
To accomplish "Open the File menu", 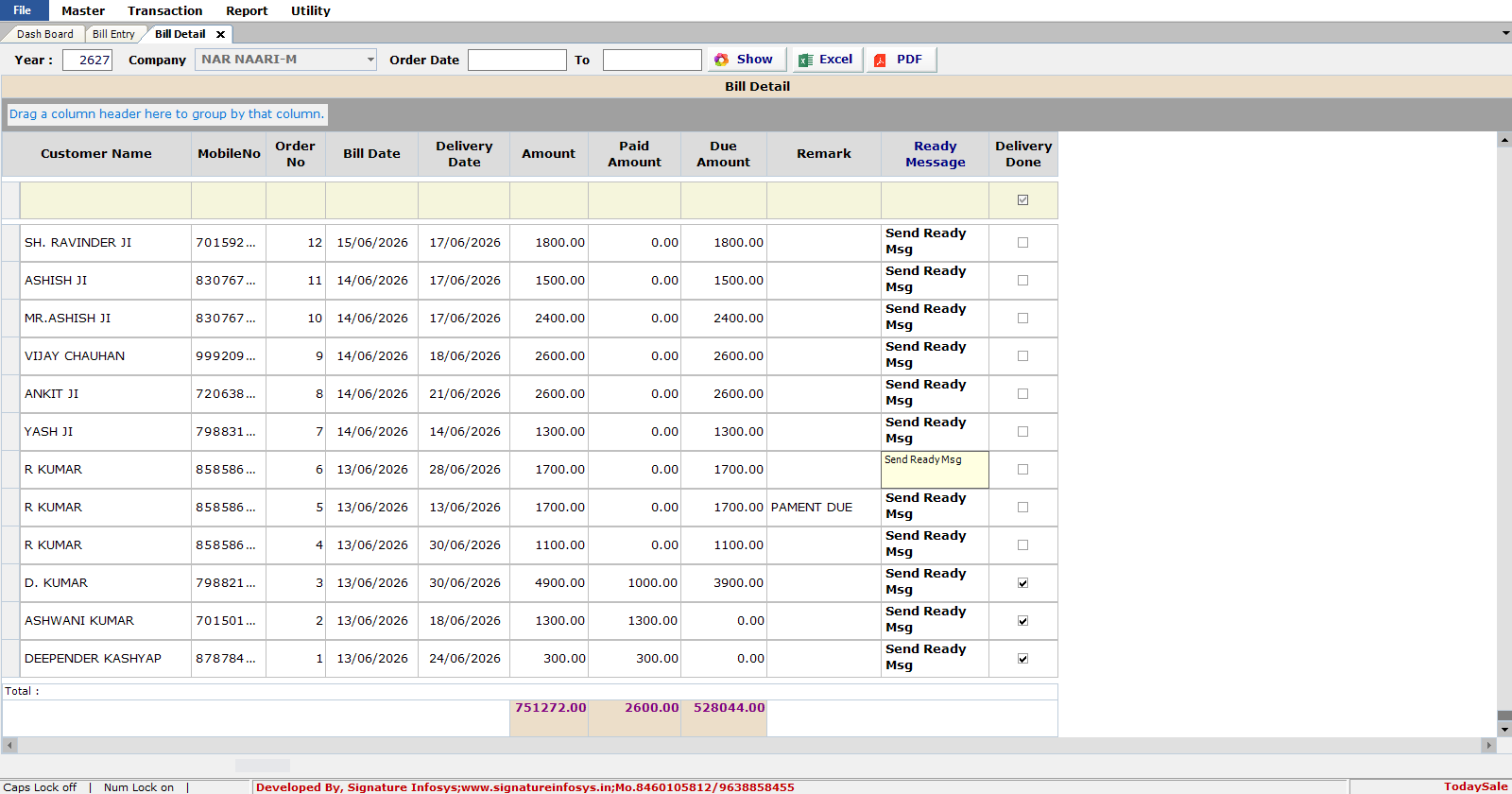I will point(23,10).
